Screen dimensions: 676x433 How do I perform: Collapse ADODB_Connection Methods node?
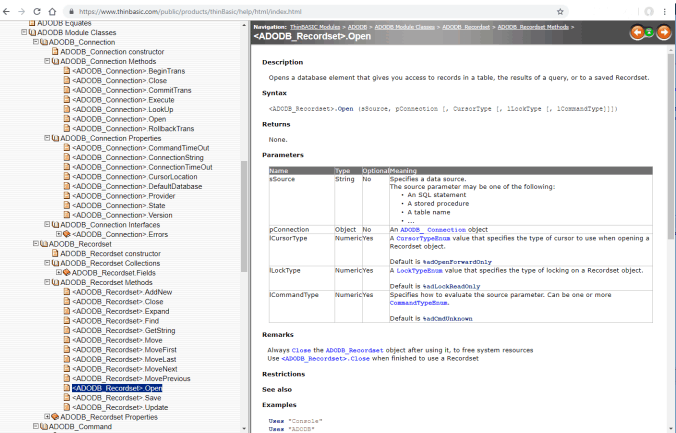(x=47, y=61)
